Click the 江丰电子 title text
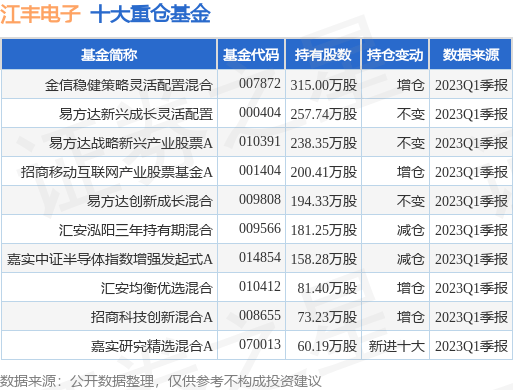The image size is (513, 390). pos(40,14)
